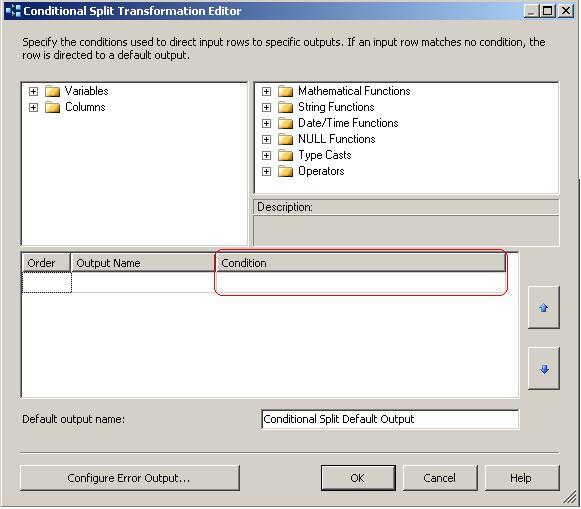
Task: Maximize the editor window
Action: (x=548, y=11)
